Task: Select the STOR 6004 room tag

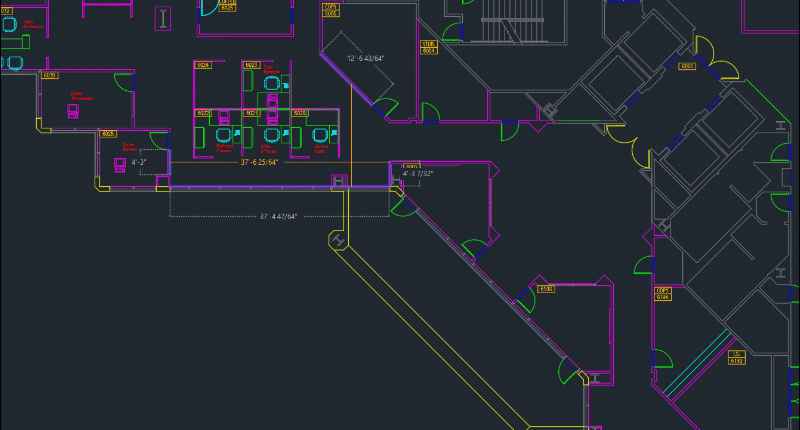Action: 428,47
